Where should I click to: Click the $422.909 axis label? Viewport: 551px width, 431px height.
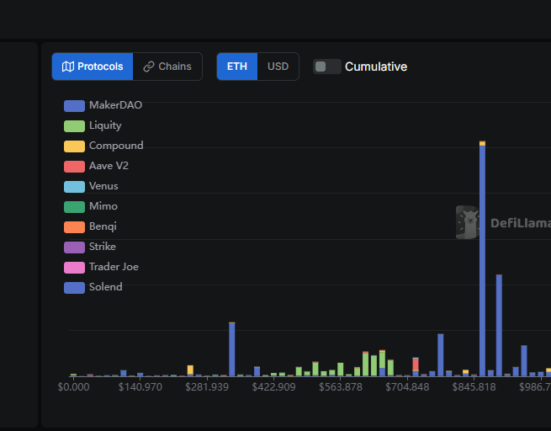click(274, 387)
